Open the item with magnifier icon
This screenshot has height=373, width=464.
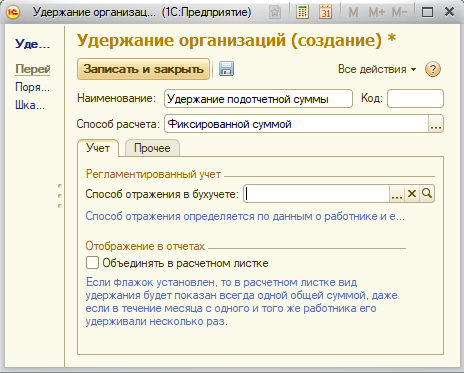(x=427, y=194)
